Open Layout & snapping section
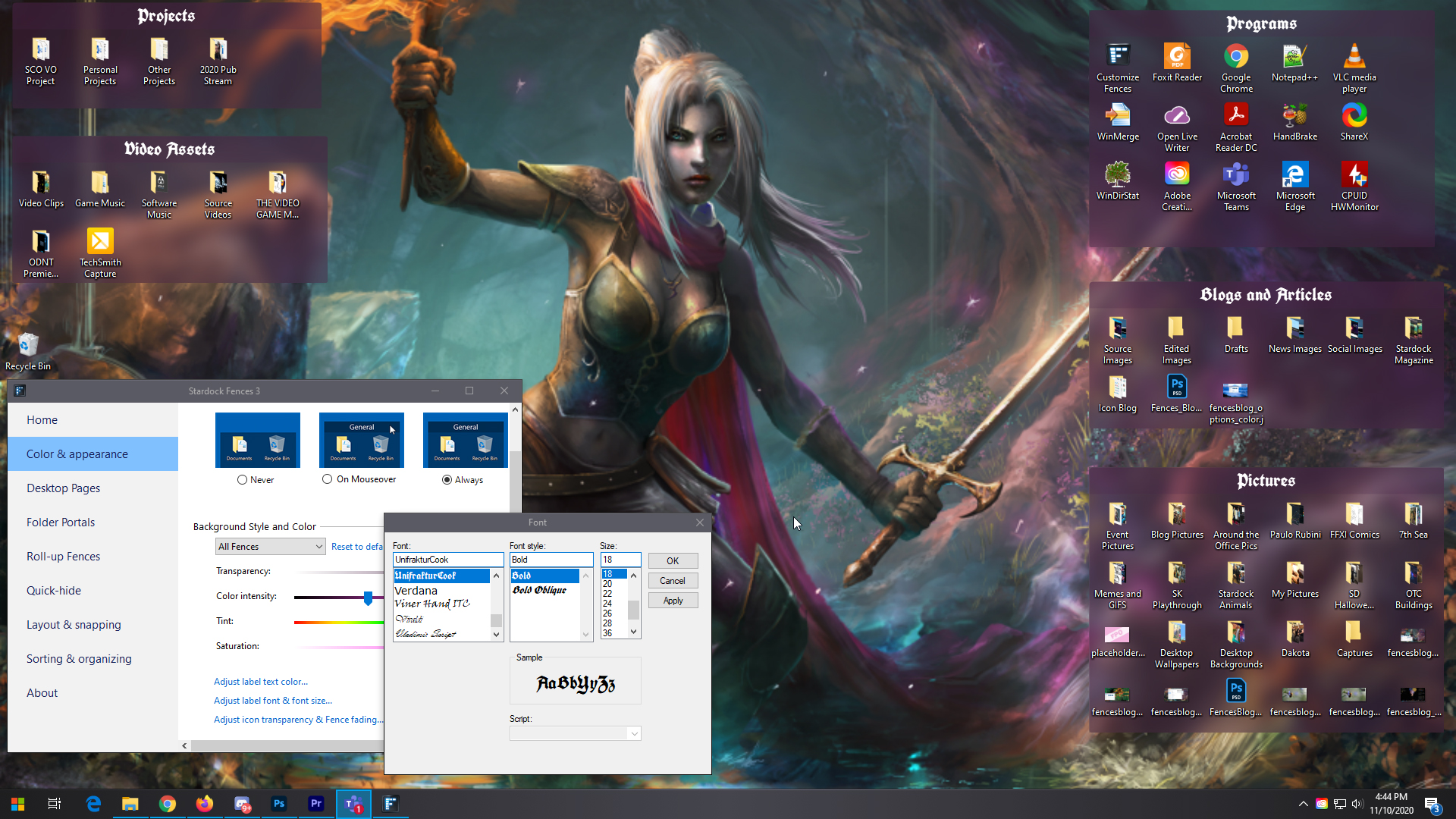1456x819 pixels. (93, 625)
